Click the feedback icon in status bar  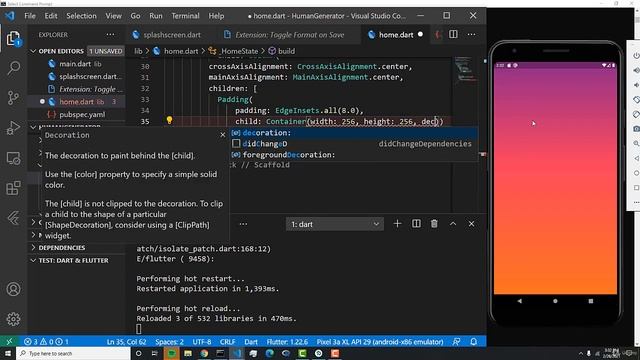coord(456,342)
